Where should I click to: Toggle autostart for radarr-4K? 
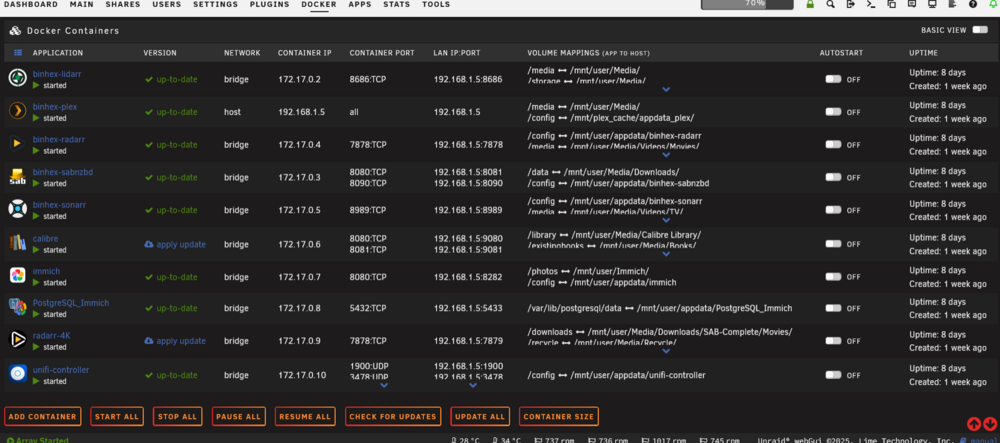(x=833, y=340)
